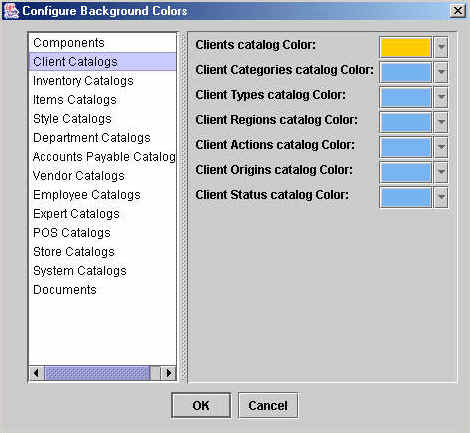Expand Client Regions catalog Color dropdown arrow

441,122
